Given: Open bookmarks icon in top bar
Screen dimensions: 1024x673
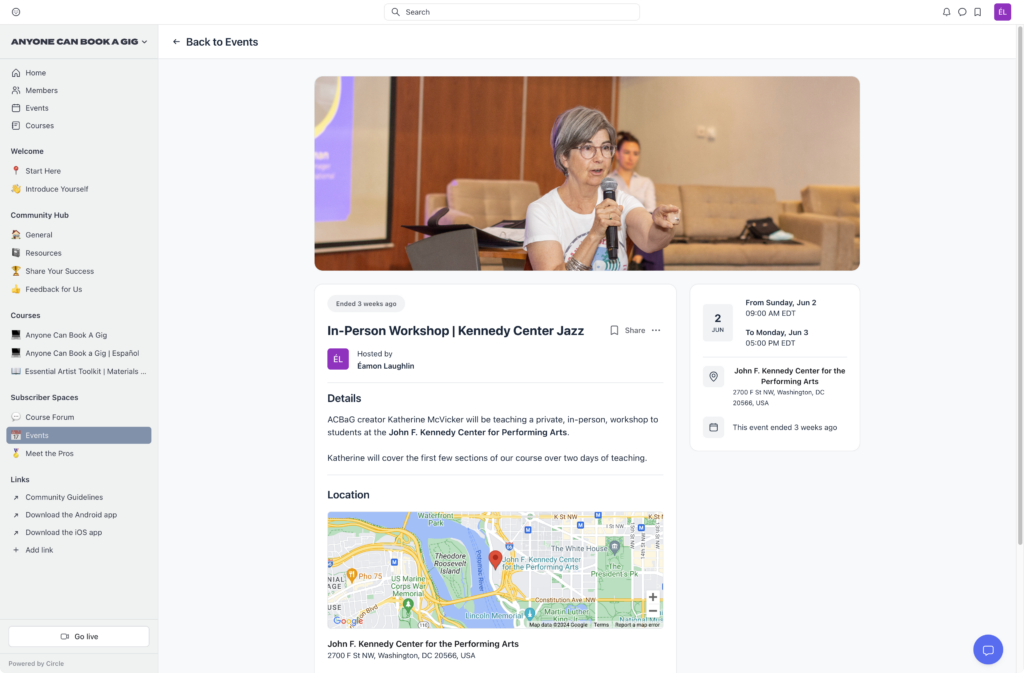Looking at the screenshot, I should pos(978,12).
